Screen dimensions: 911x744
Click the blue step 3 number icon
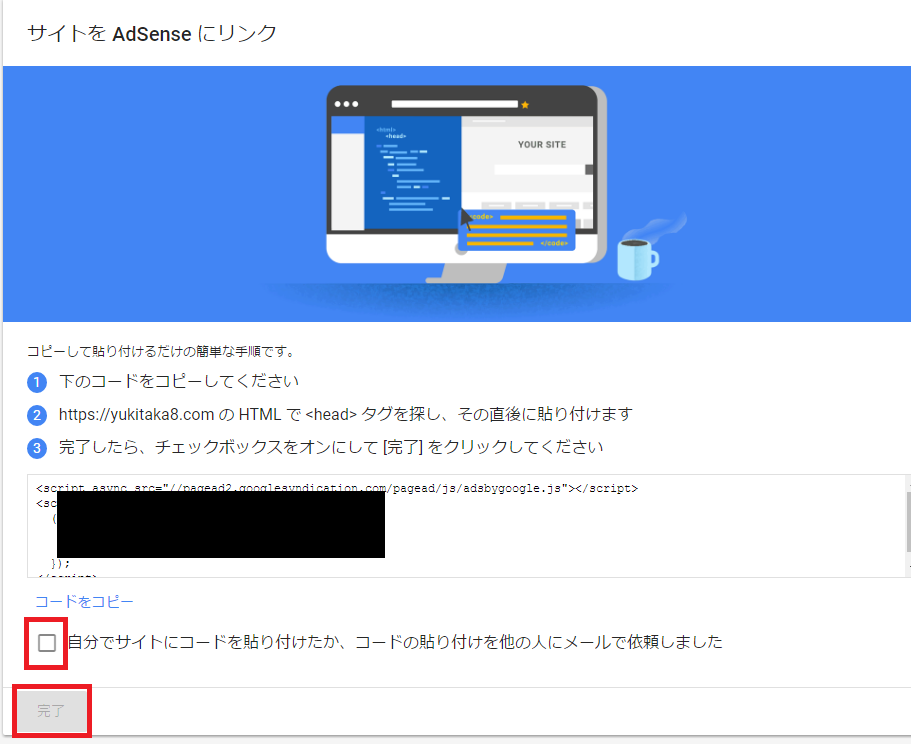tap(37, 447)
